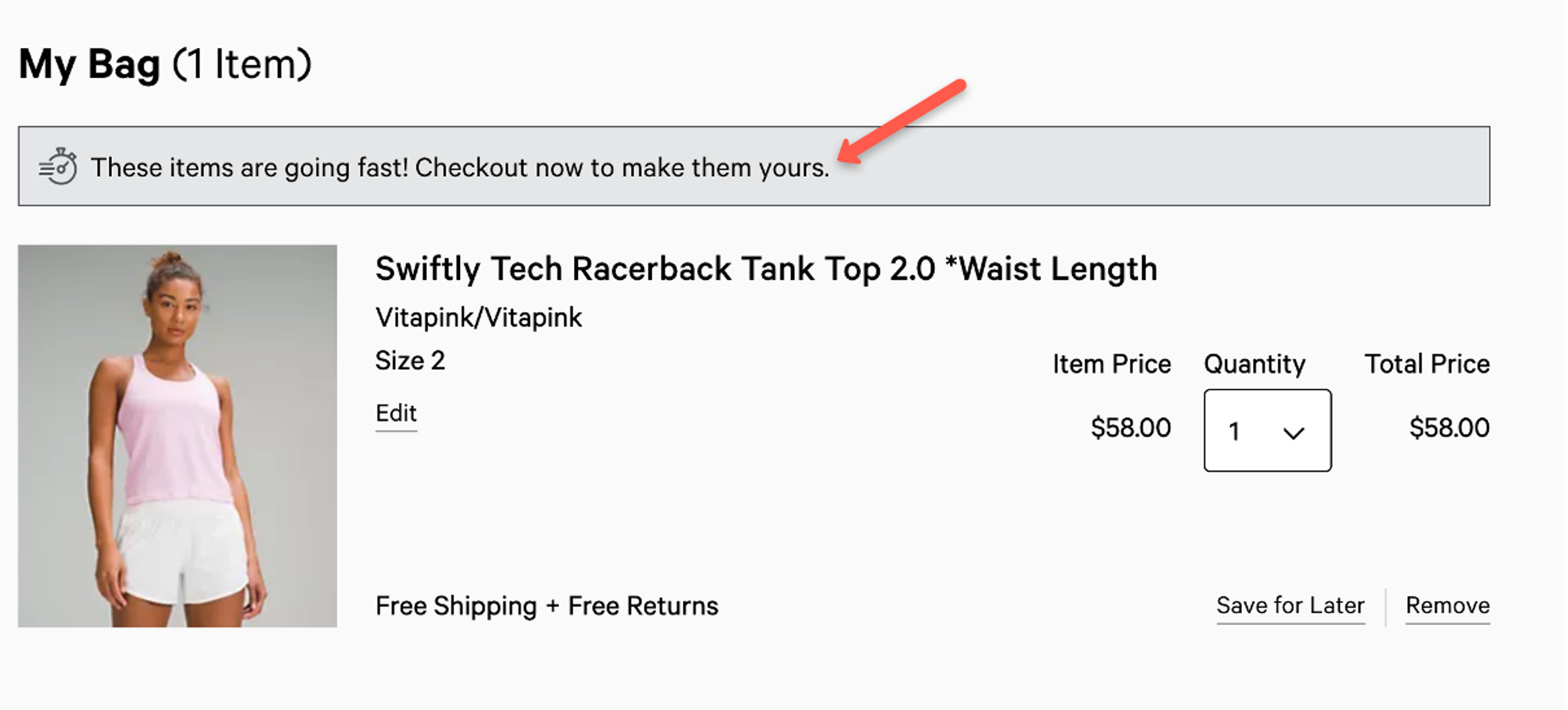This screenshot has height=710, width=1568.
Task: Click the Swiftly Tech Racerback Tank Top title
Action: click(x=766, y=268)
